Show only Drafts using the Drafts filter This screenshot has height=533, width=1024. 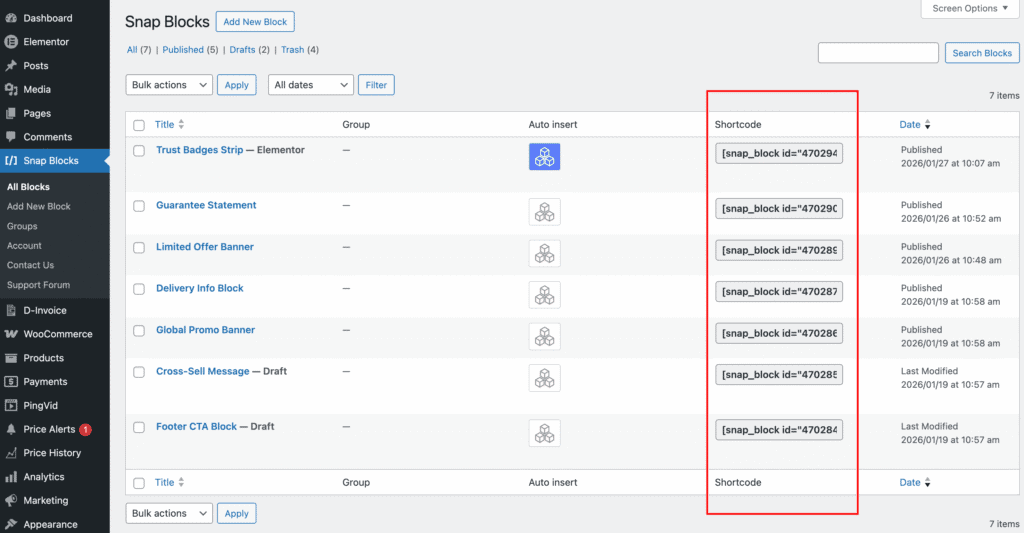[242, 50]
